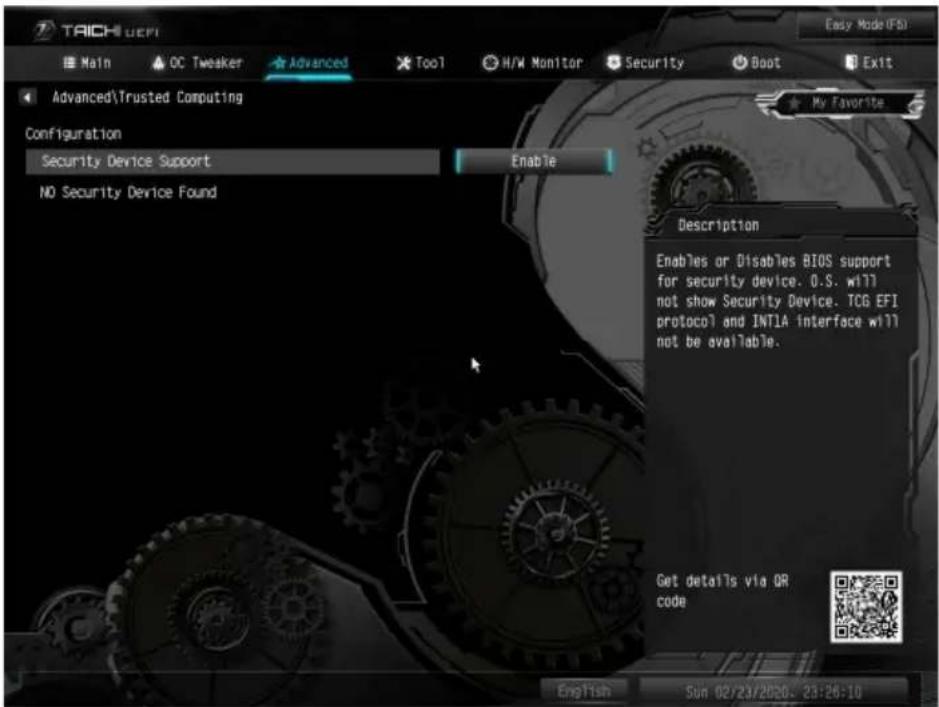Open the Security tab

[x=645, y=63]
